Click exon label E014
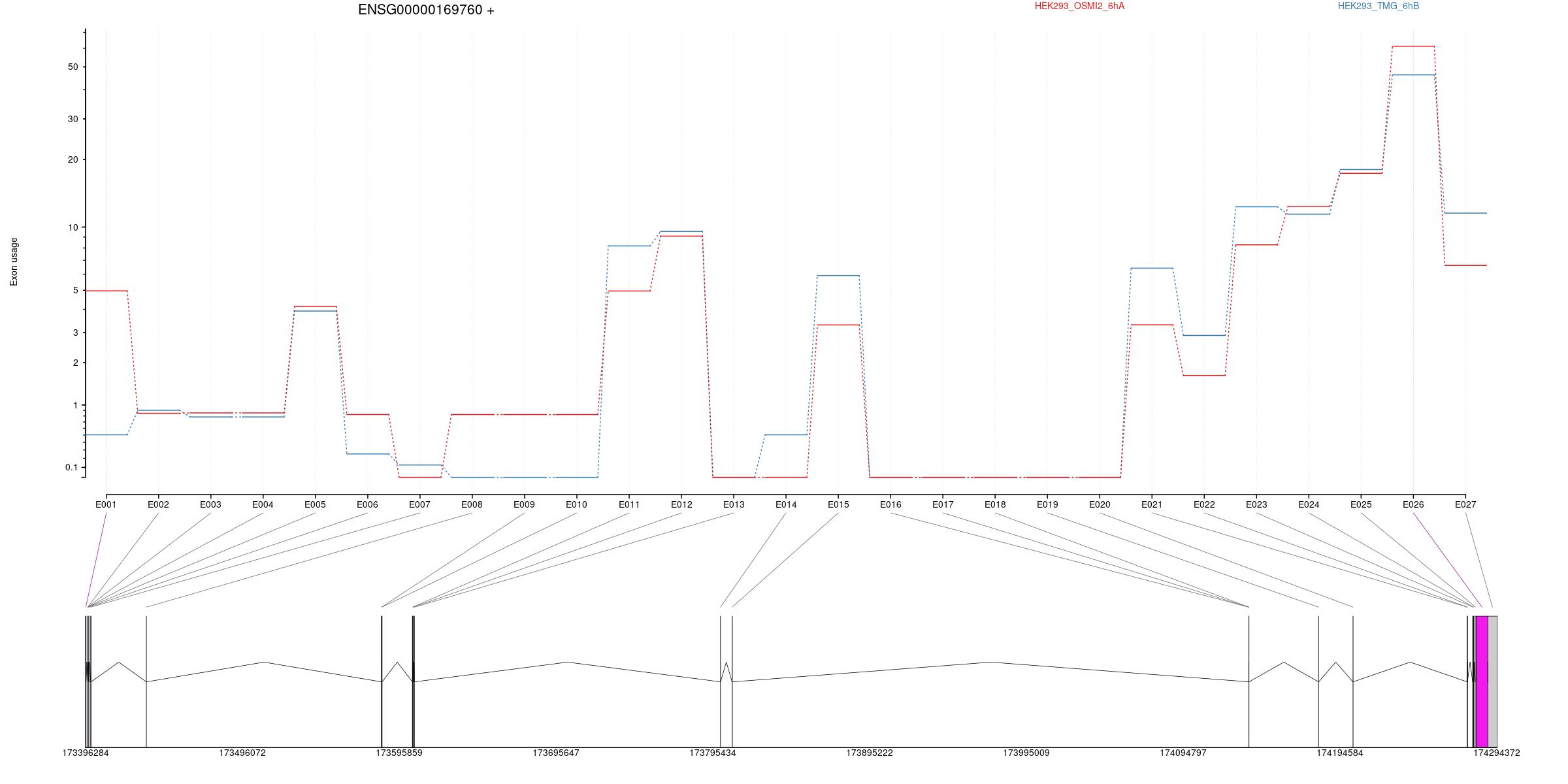 tap(786, 504)
